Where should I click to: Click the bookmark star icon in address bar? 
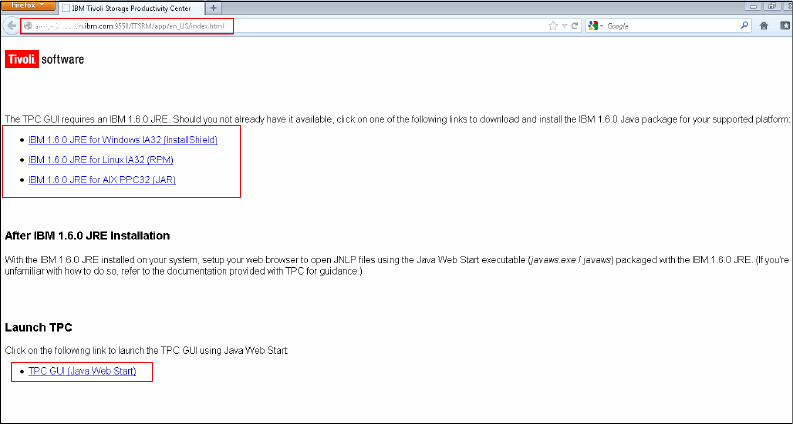click(552, 25)
